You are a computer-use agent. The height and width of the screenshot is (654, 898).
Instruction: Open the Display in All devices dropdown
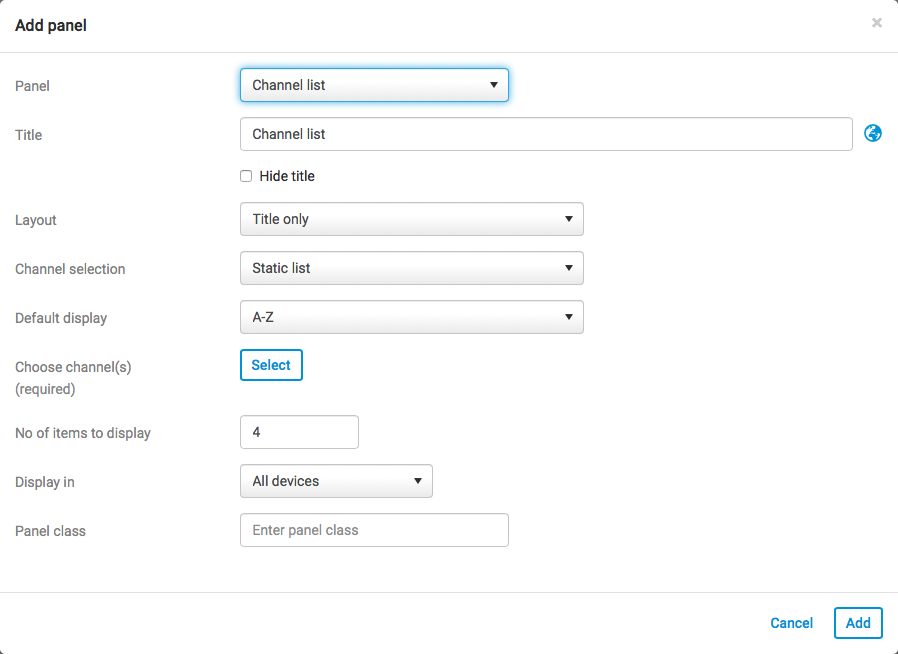click(336, 481)
